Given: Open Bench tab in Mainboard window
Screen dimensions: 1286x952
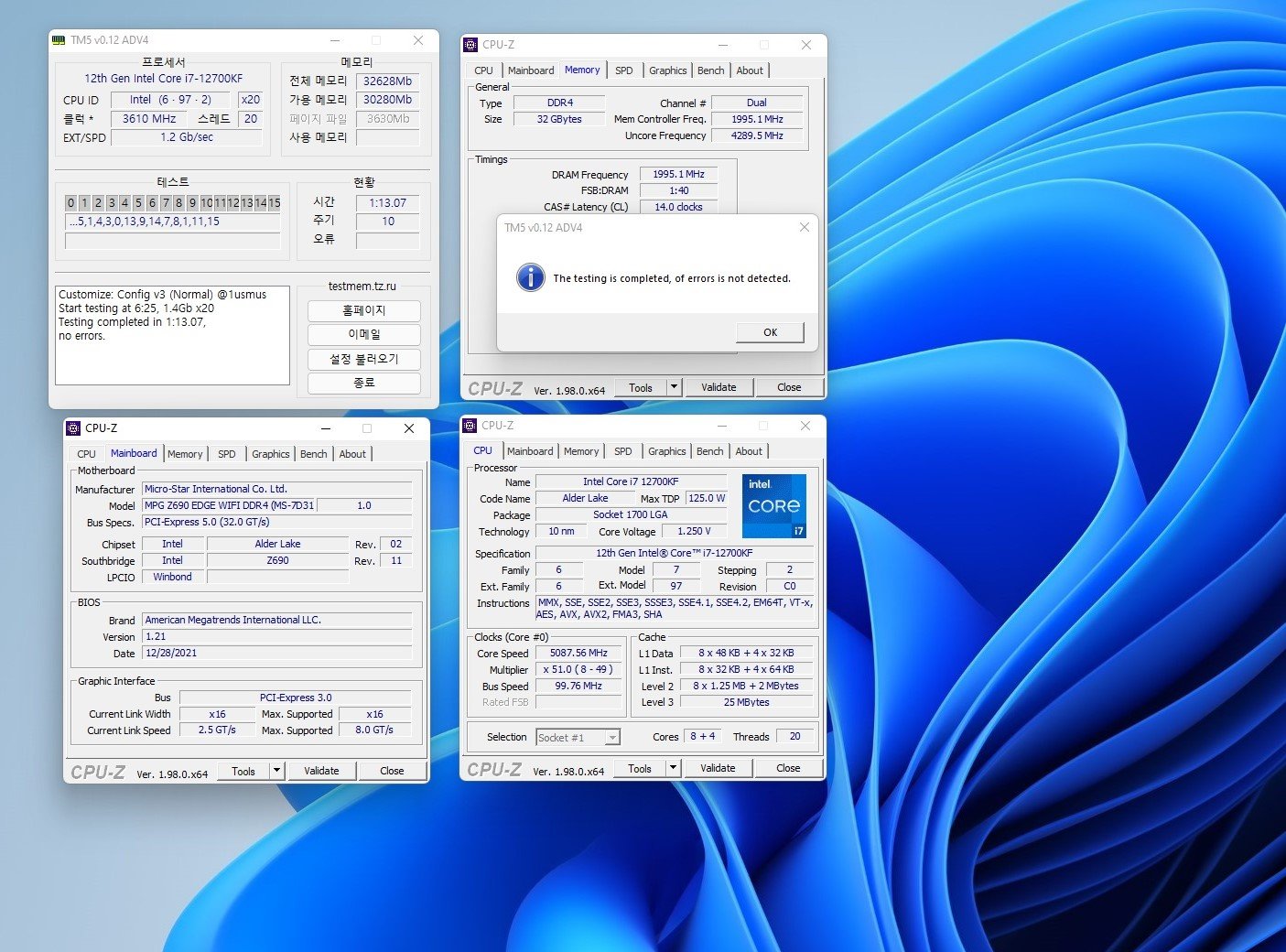Looking at the screenshot, I should (x=313, y=454).
